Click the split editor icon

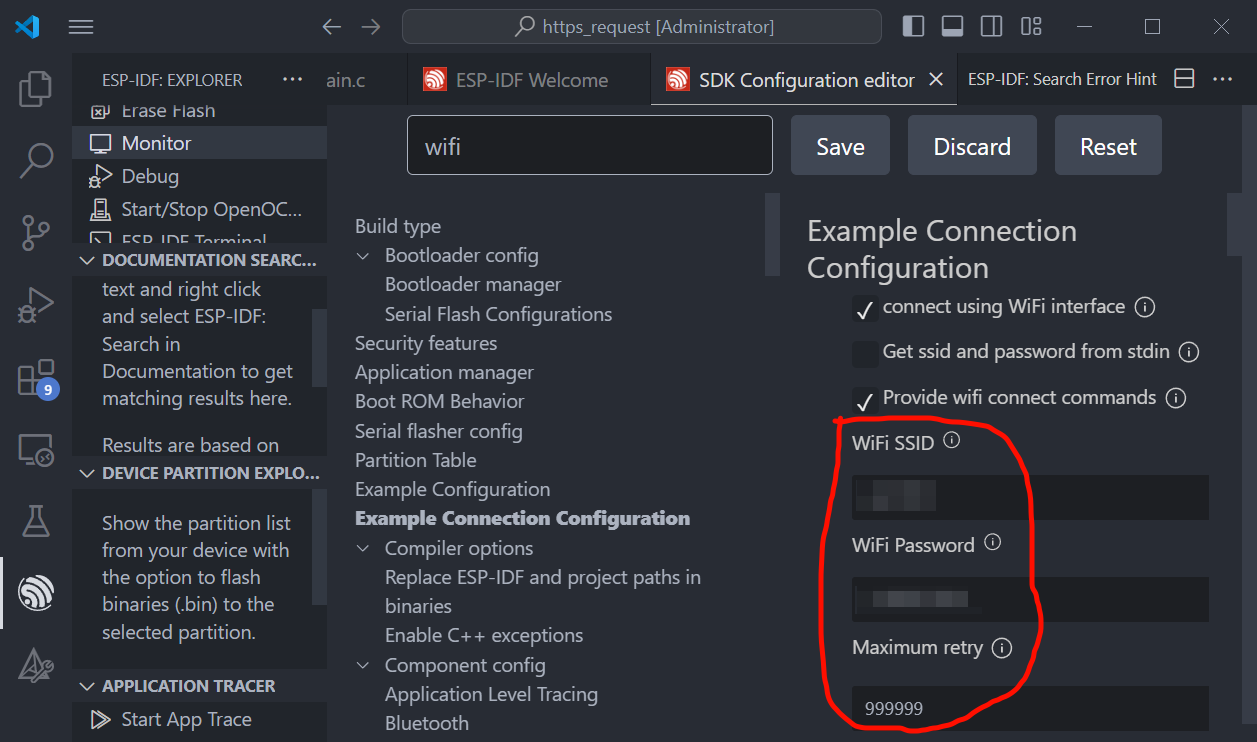(x=1184, y=79)
